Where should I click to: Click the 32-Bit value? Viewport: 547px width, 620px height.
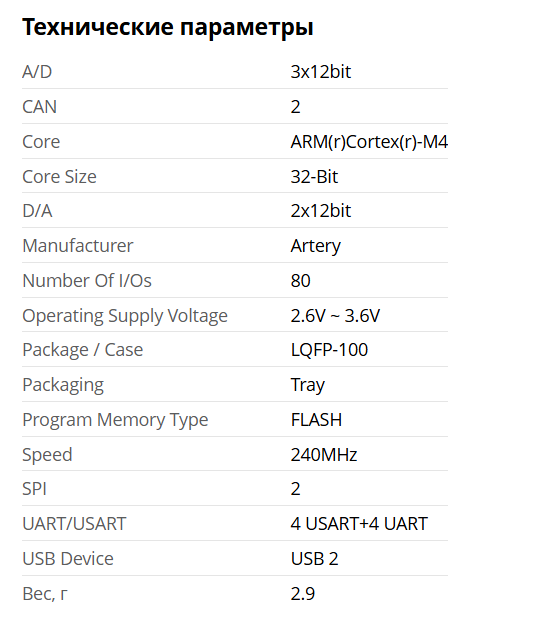pyautogui.click(x=314, y=177)
